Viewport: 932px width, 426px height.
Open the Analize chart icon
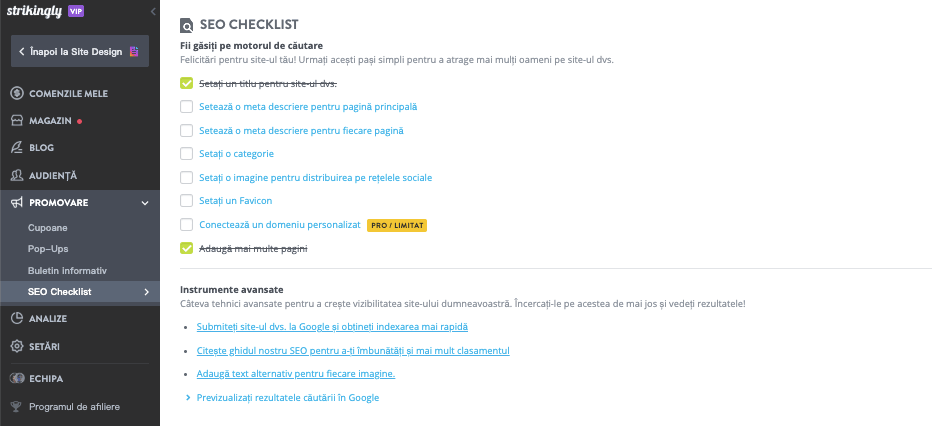click(x=17, y=319)
